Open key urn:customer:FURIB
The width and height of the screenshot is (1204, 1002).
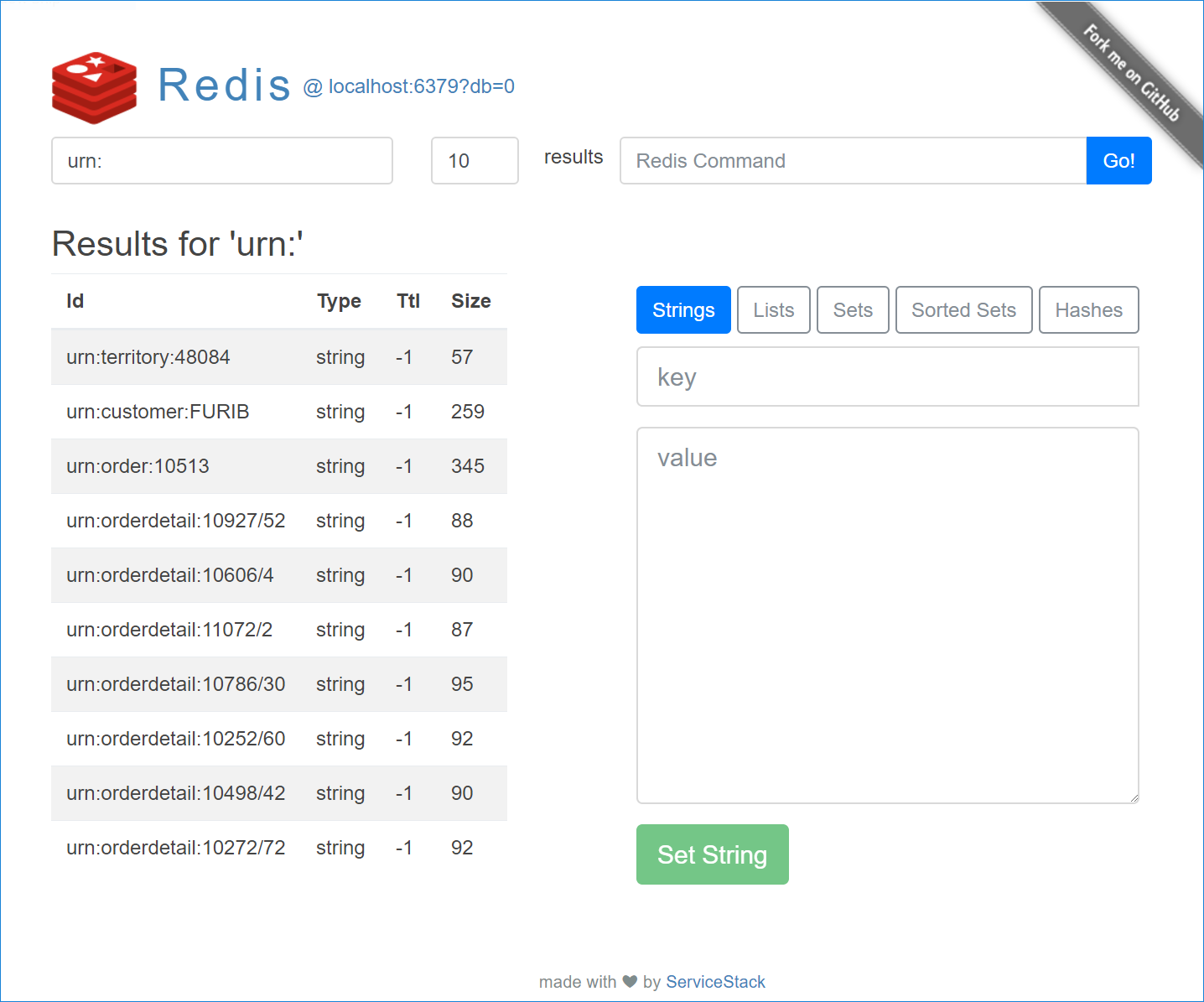[158, 412]
